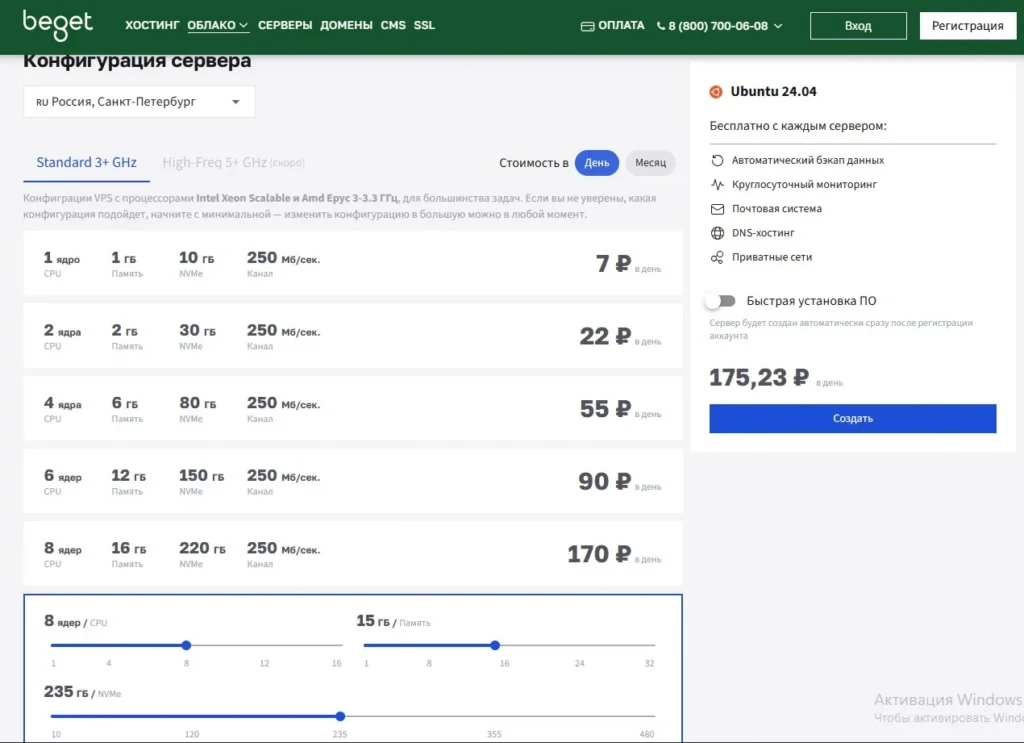Click the Вход button
This screenshot has width=1024, height=743.
coord(858,25)
